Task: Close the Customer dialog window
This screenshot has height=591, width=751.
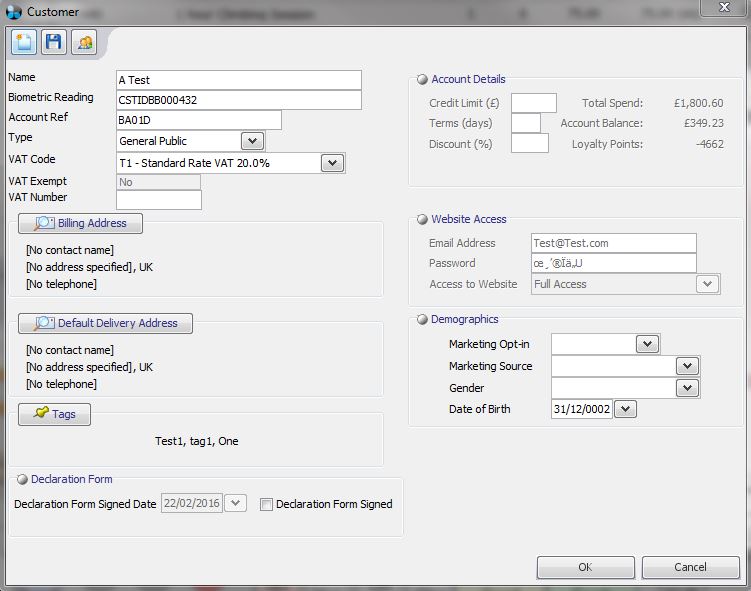Action: pyautogui.click(x=724, y=8)
